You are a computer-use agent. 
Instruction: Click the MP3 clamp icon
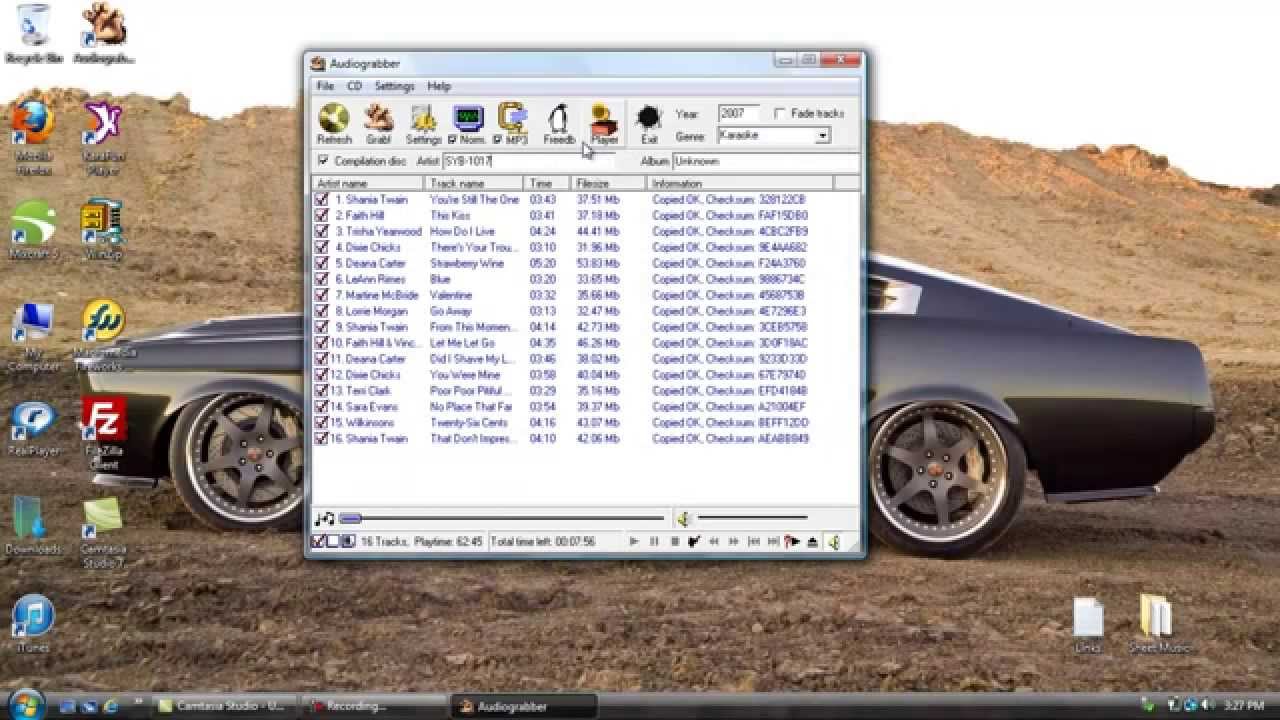[513, 118]
